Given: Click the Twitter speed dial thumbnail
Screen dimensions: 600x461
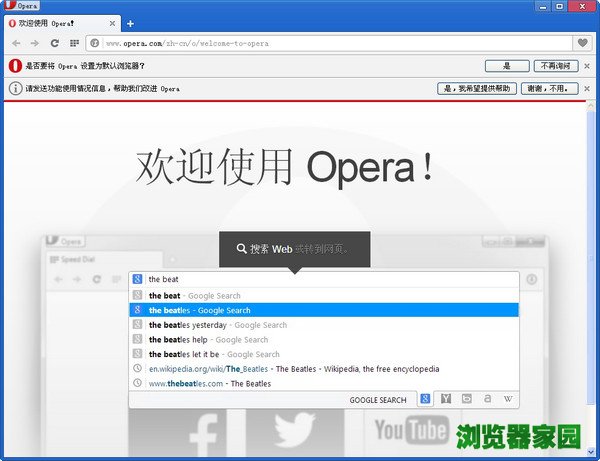Looking at the screenshot, I should (x=295, y=432).
